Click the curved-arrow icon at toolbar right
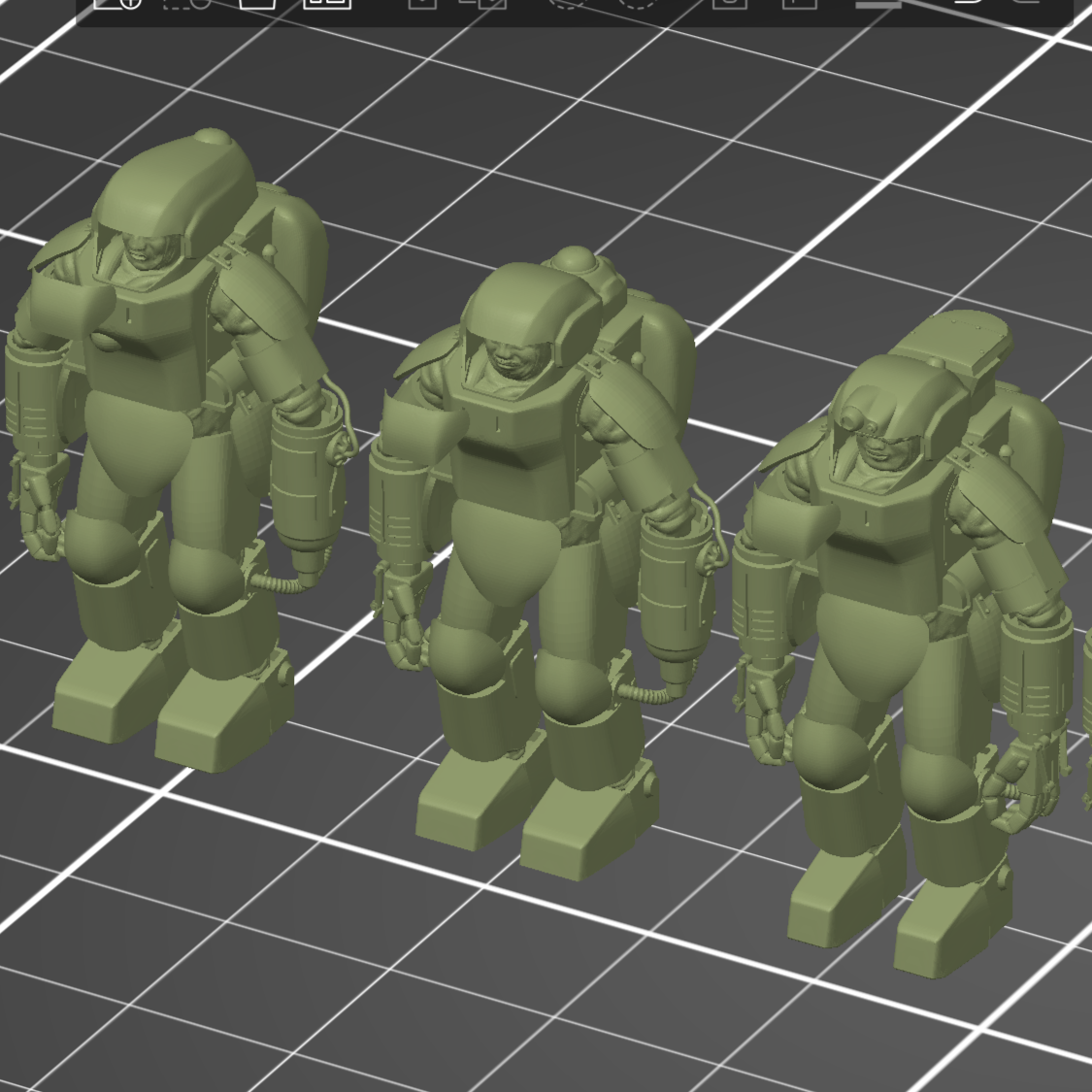Viewport: 1092px width, 1092px height. pyautogui.click(x=965, y=4)
